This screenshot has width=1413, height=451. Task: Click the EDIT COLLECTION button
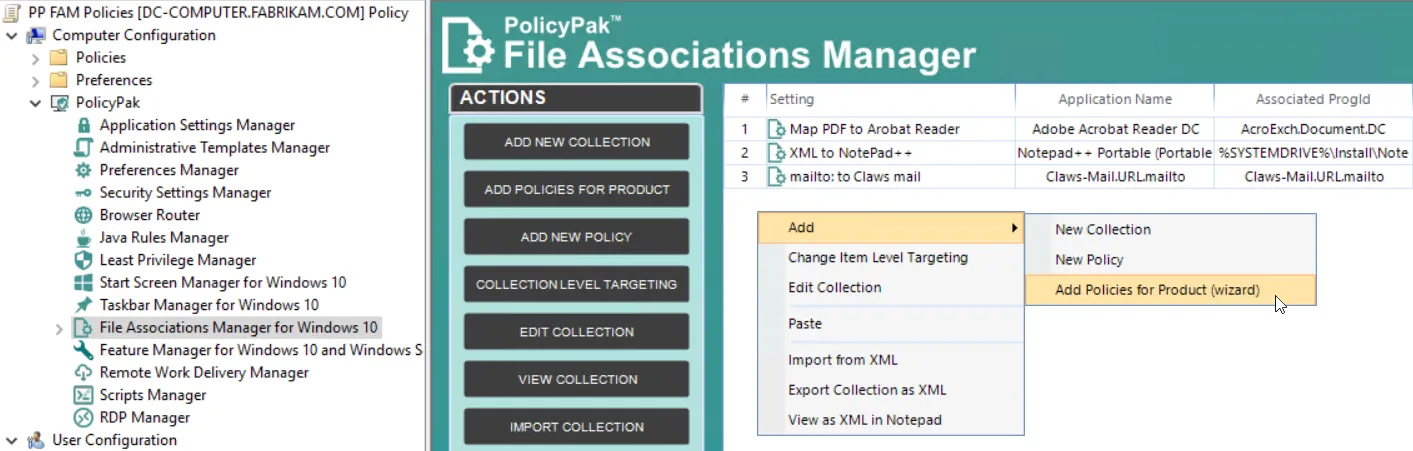tap(577, 332)
